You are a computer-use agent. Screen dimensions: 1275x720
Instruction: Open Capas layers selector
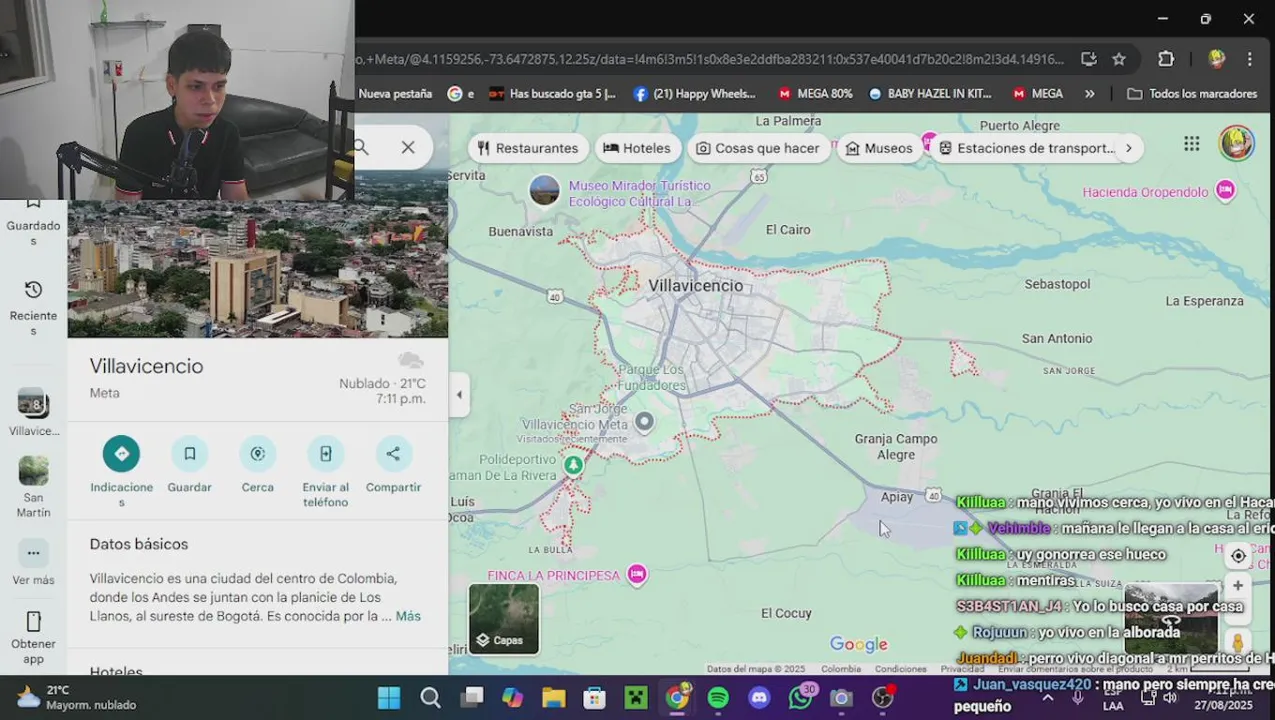click(x=504, y=618)
